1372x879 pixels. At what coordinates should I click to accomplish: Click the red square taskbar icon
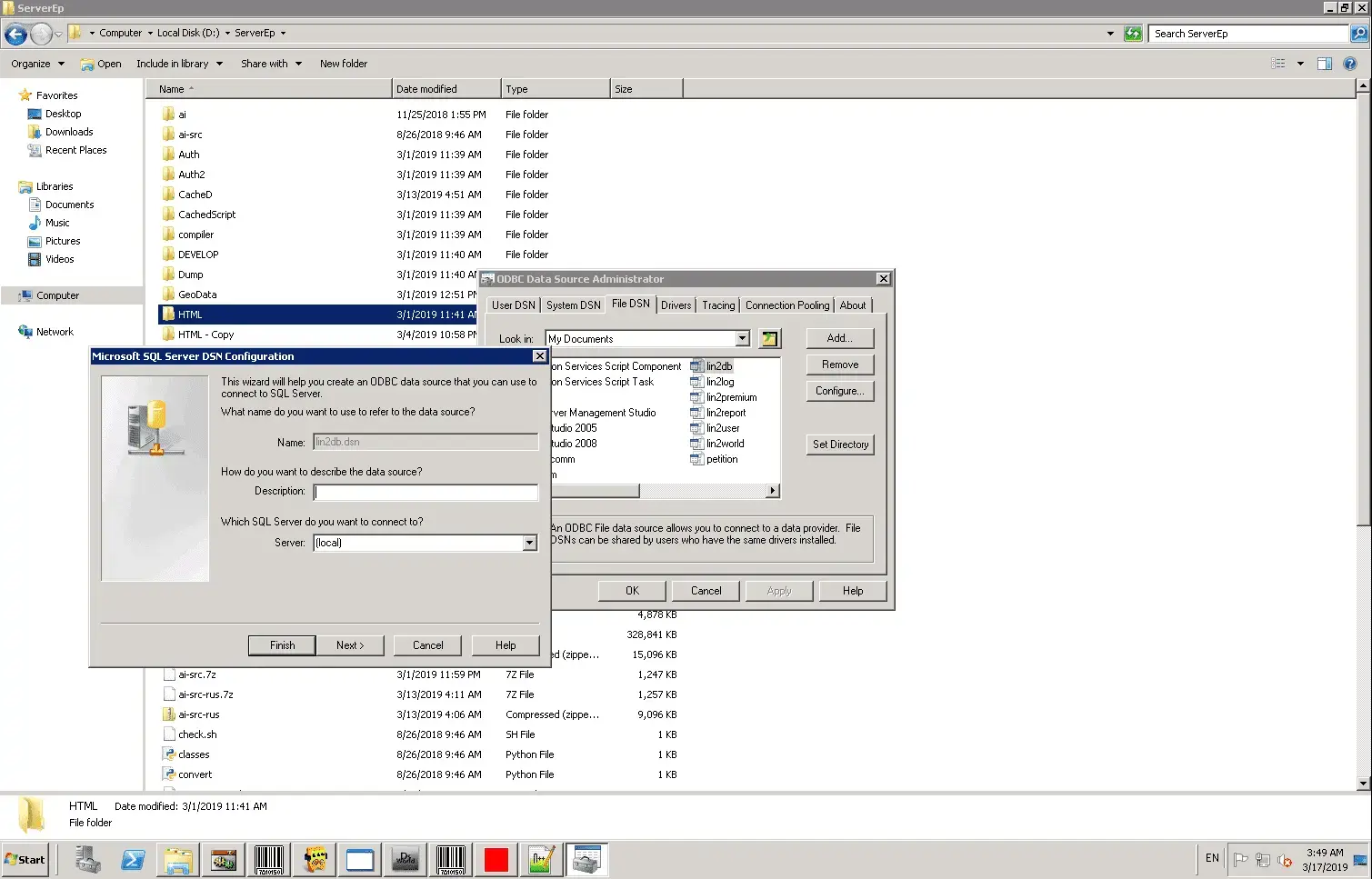coord(496,859)
